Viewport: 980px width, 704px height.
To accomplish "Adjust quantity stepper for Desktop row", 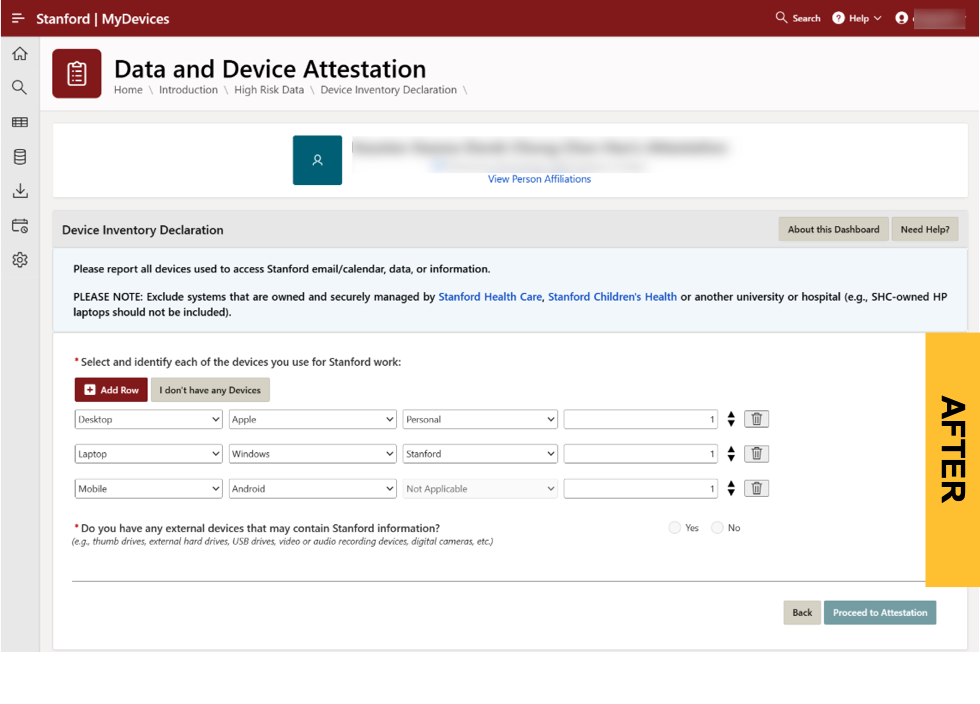I will point(731,419).
